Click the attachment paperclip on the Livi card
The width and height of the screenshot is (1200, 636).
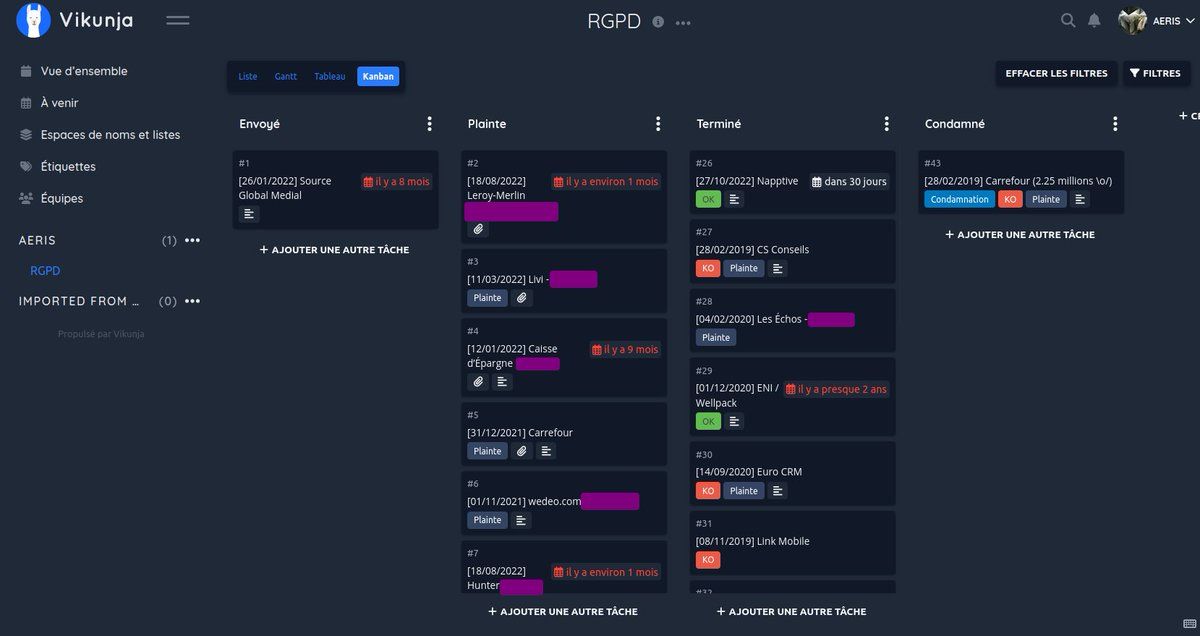pos(522,298)
